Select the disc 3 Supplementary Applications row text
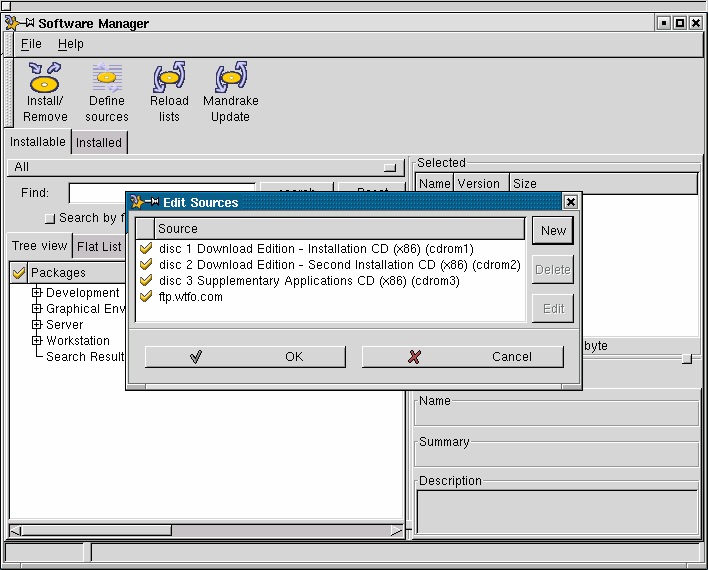Image resolution: width=708 pixels, height=570 pixels. [x=309, y=280]
